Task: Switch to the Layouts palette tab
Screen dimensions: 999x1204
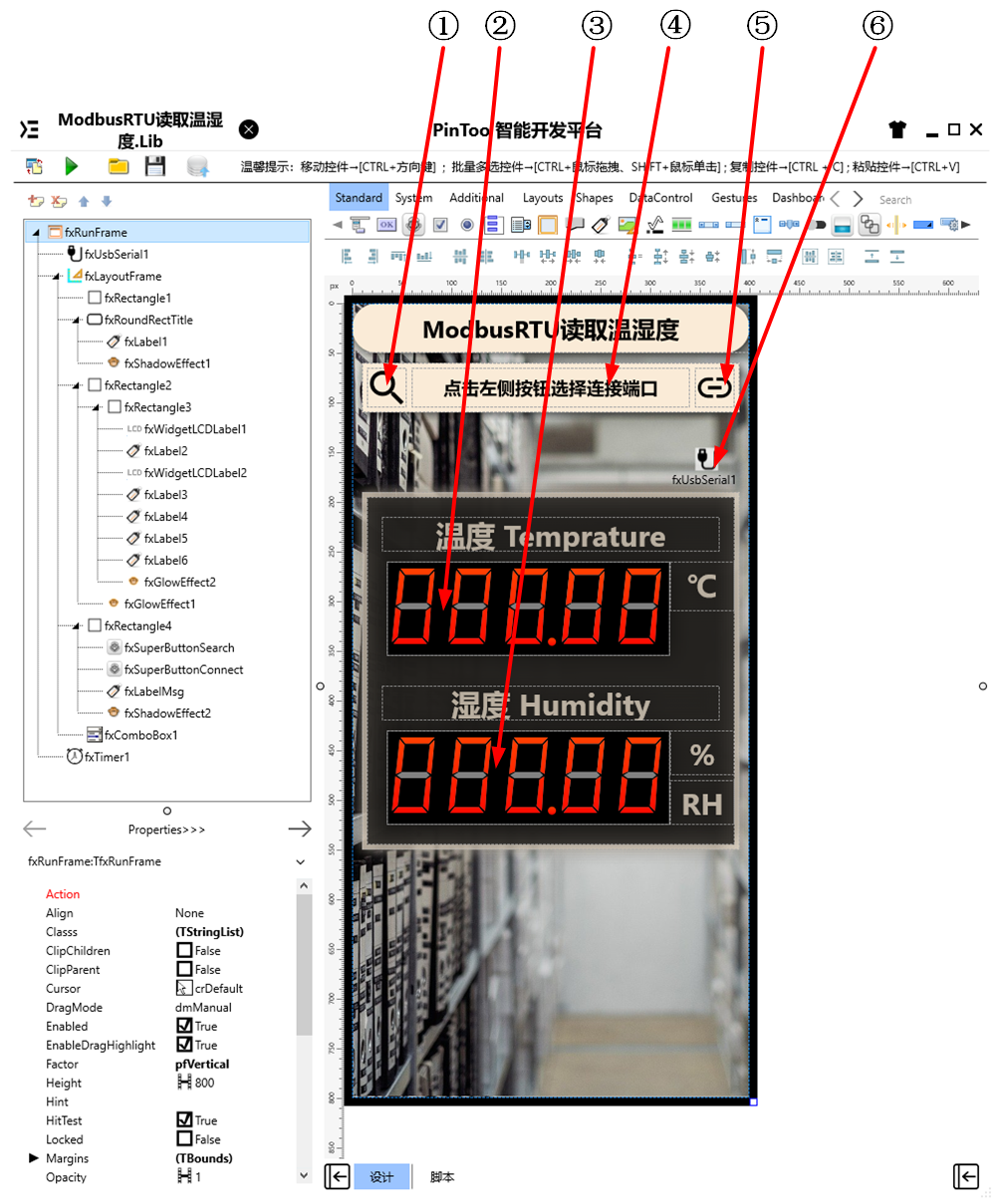Action: click(543, 198)
